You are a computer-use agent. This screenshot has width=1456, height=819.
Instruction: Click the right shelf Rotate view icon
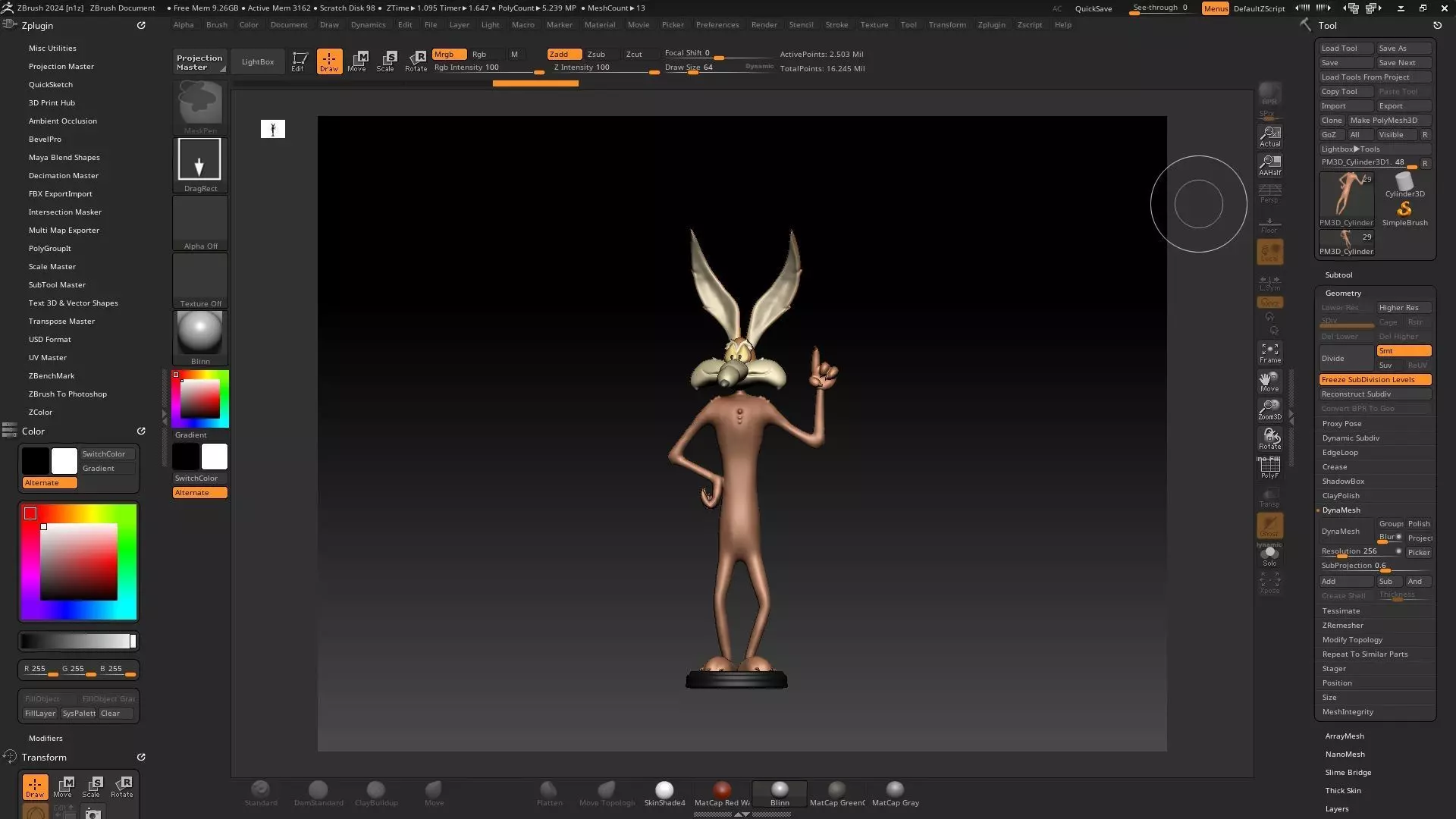click(1269, 439)
